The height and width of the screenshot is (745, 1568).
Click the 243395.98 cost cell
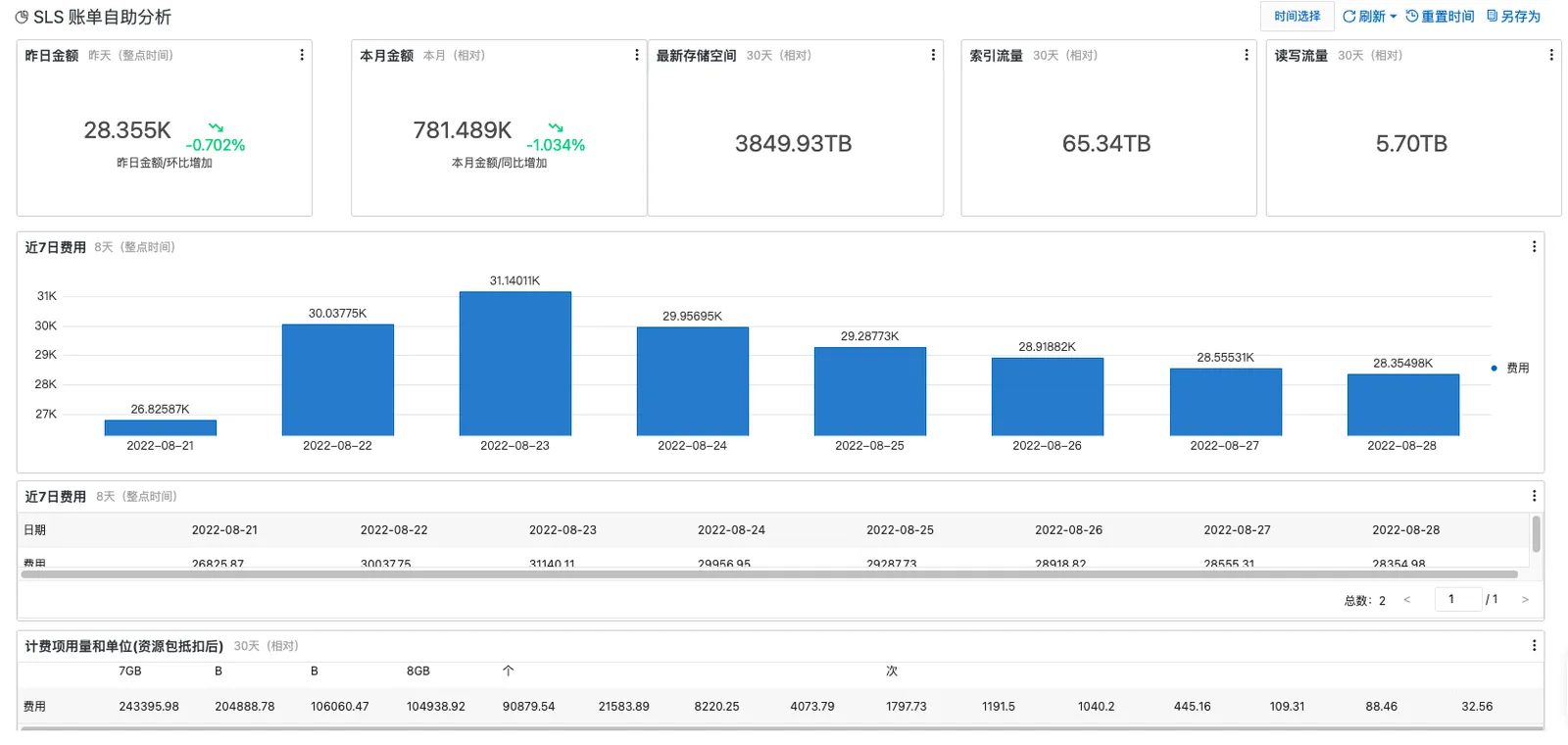point(149,707)
